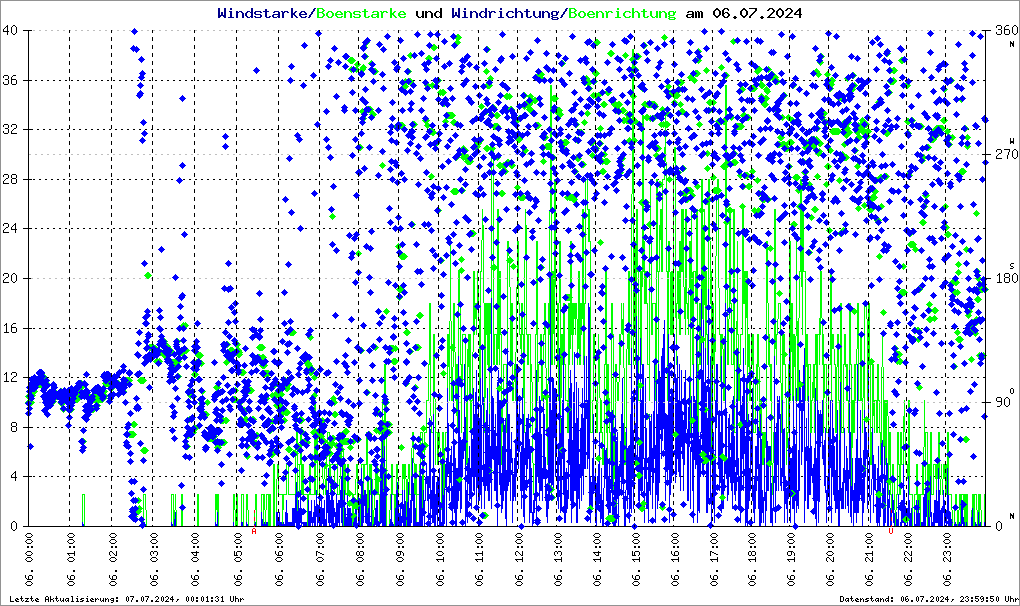This screenshot has height=606, width=1020.
Task: Click the 'W' compass letter above 270
Action: tap(1012, 141)
